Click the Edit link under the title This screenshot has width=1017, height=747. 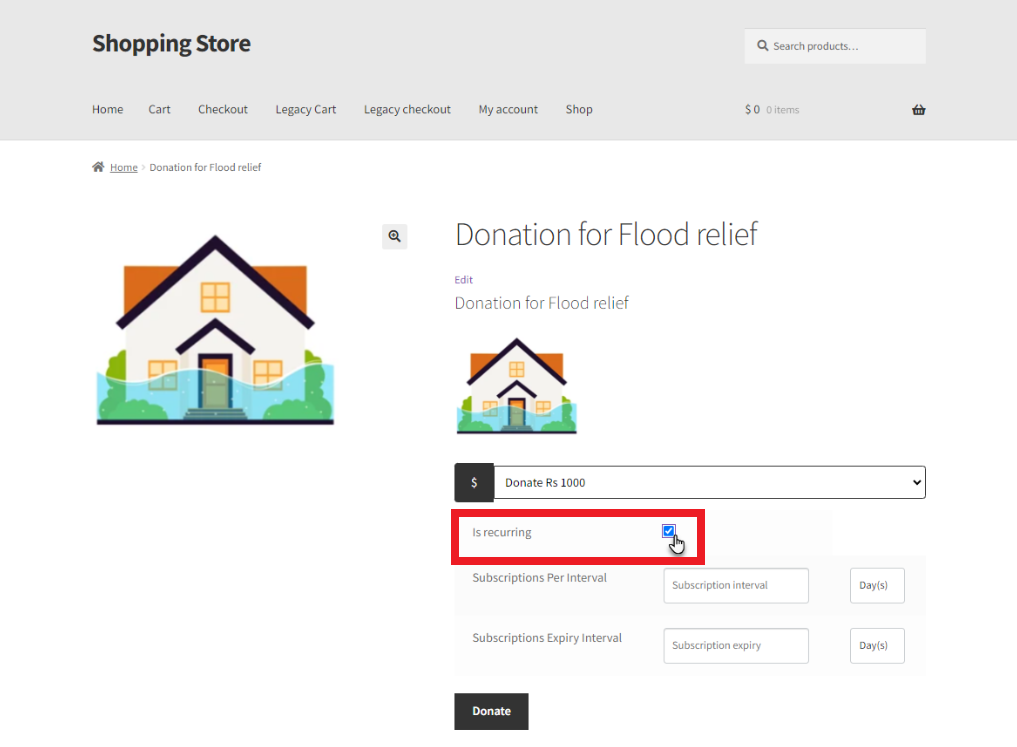click(463, 279)
